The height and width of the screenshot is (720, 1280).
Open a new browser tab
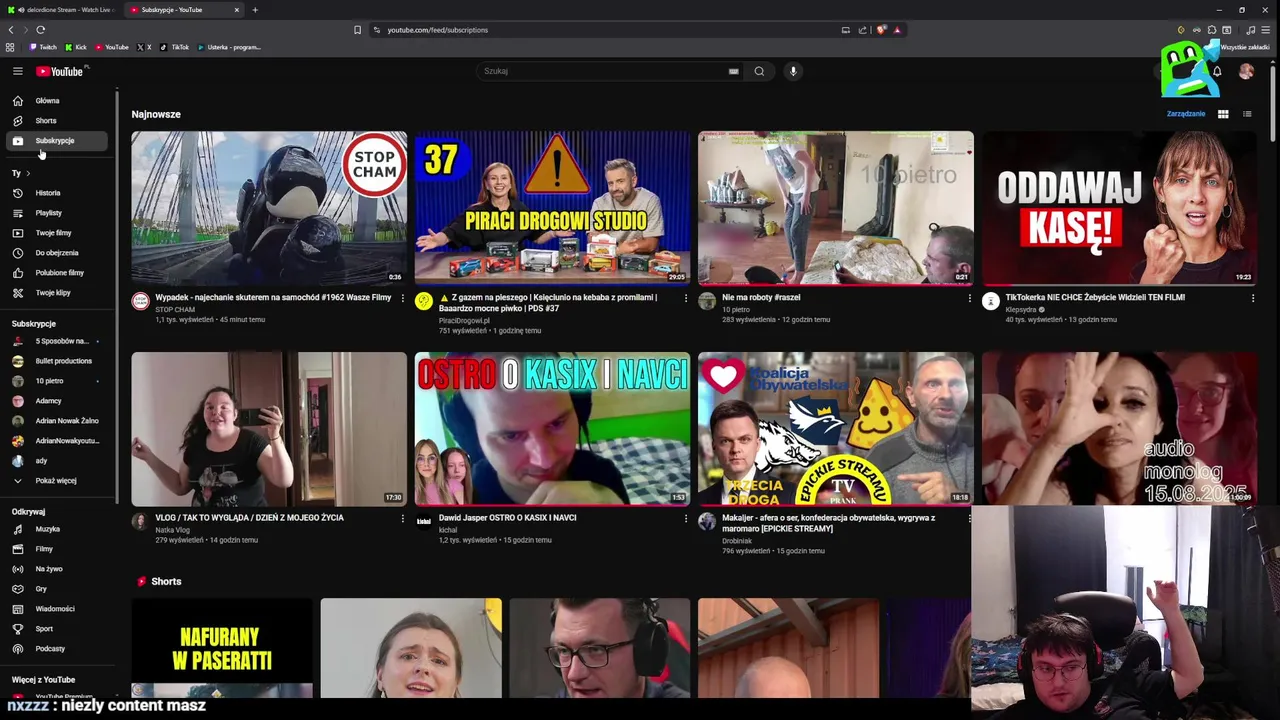255,10
